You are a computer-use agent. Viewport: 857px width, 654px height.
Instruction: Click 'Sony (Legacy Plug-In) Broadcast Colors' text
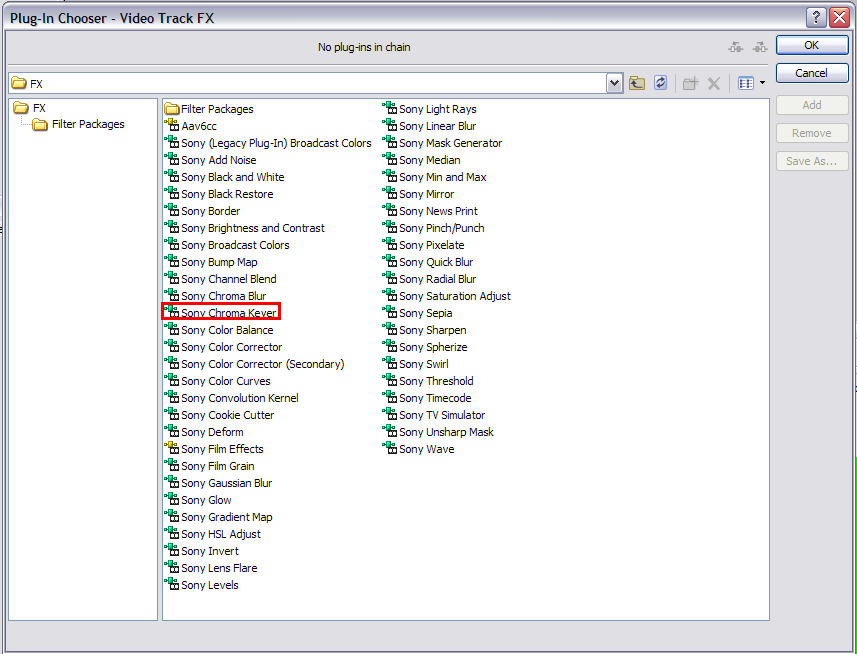(x=276, y=143)
